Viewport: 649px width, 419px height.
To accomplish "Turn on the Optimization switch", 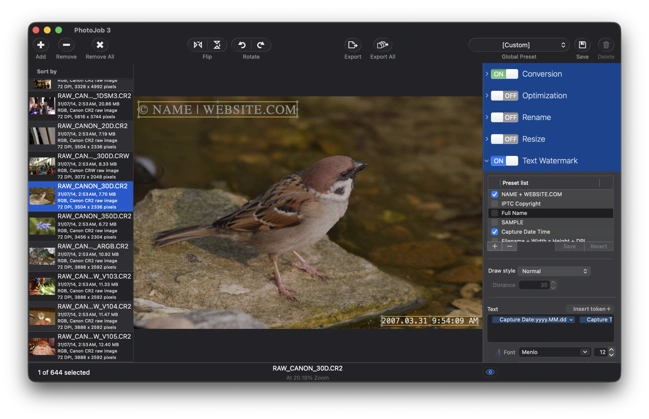I will [x=504, y=96].
